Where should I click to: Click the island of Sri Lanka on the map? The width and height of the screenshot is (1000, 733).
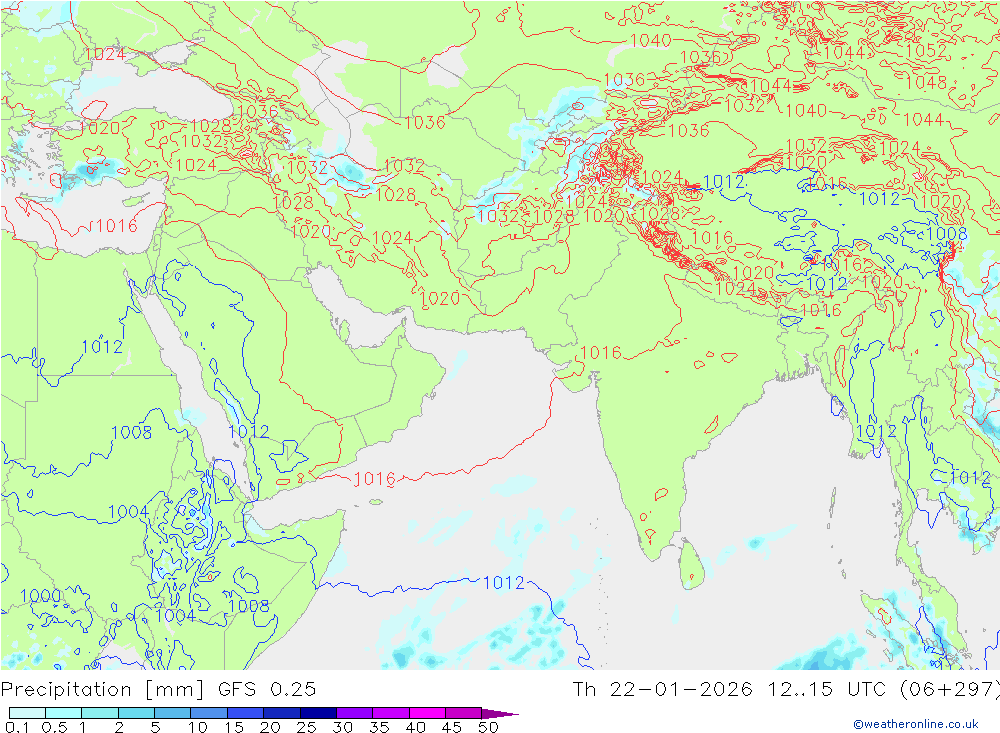[x=691, y=565]
